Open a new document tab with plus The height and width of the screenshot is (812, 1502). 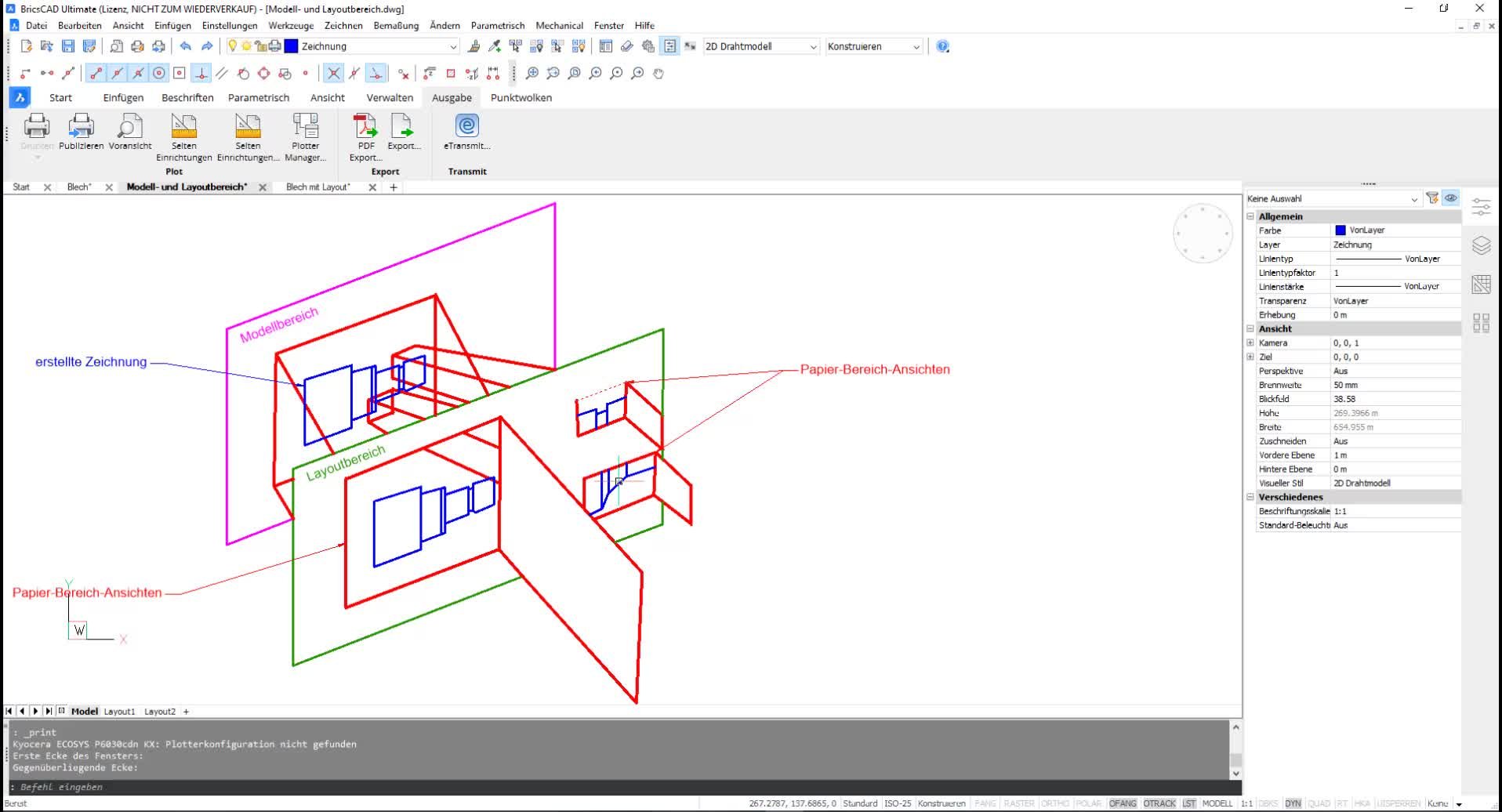point(394,187)
